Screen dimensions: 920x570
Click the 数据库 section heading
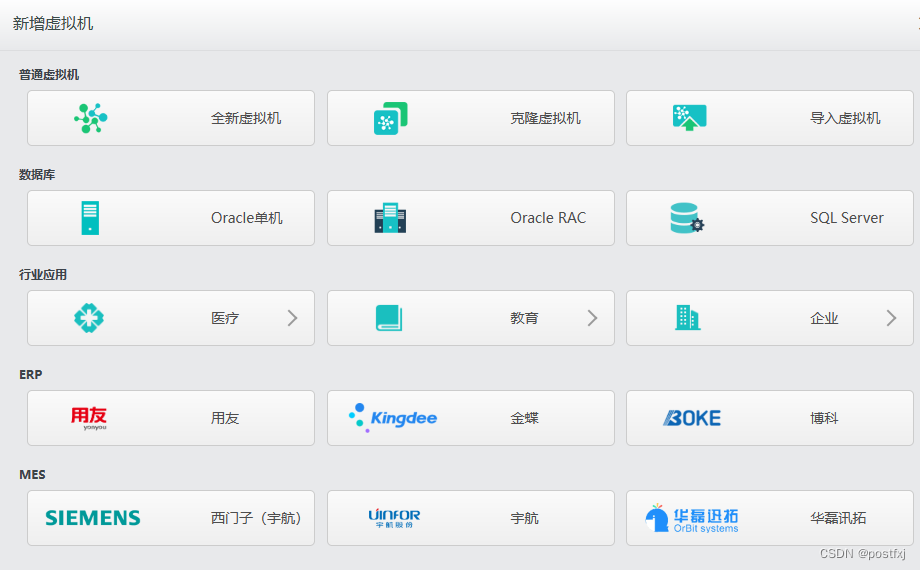[x=37, y=174]
